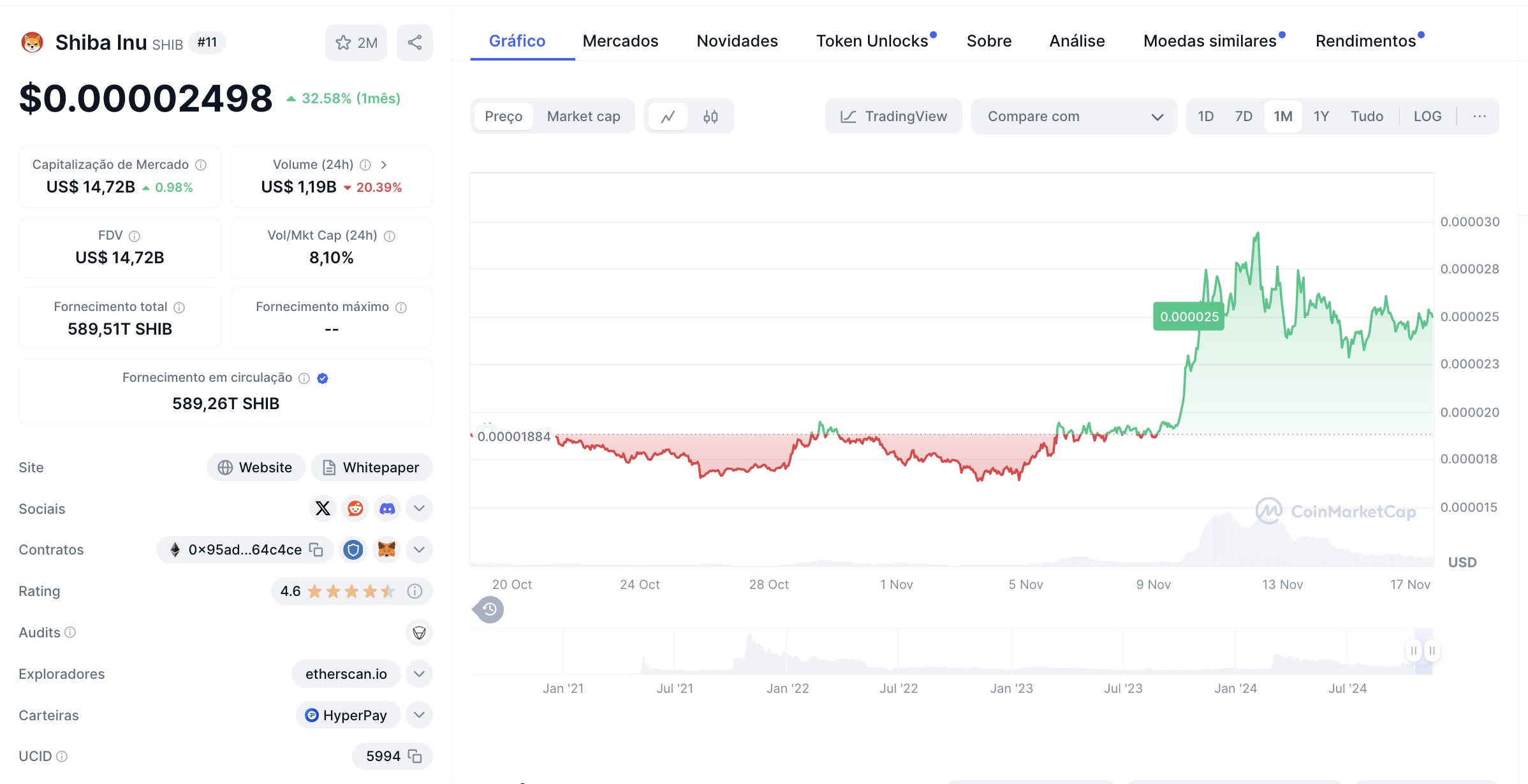Open info icon for Fornecimento em circulação
This screenshot has width=1528, height=784.
click(x=304, y=379)
